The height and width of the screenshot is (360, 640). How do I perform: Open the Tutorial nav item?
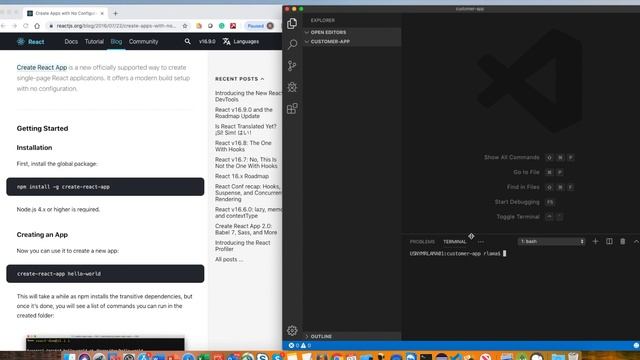[x=94, y=41]
